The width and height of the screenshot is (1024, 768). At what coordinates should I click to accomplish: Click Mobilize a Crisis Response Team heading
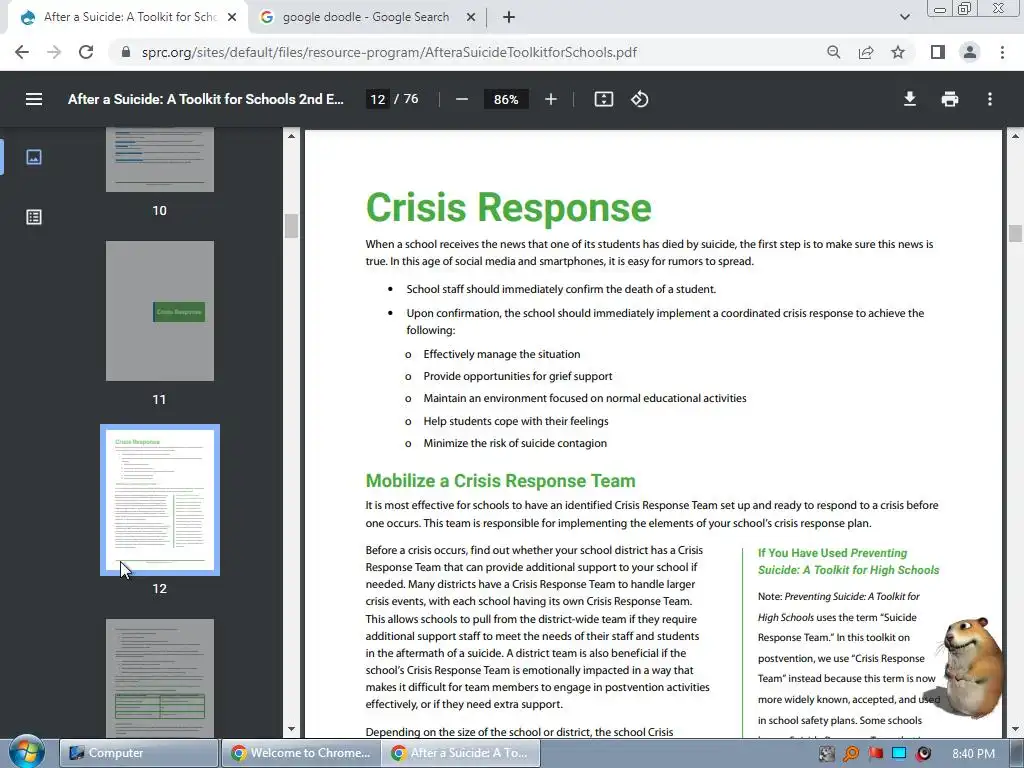point(500,481)
